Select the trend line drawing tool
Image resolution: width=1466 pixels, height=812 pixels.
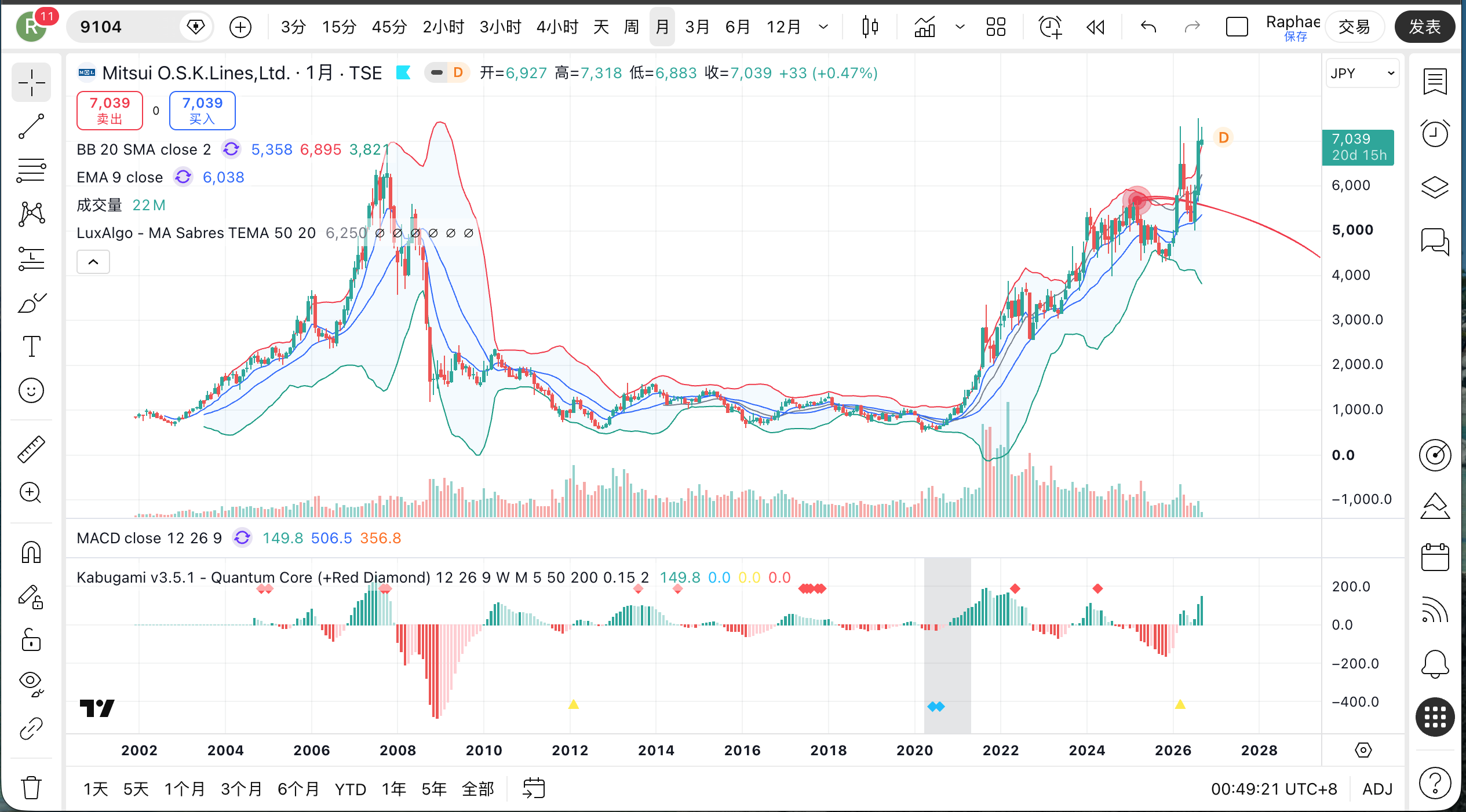tap(31, 126)
